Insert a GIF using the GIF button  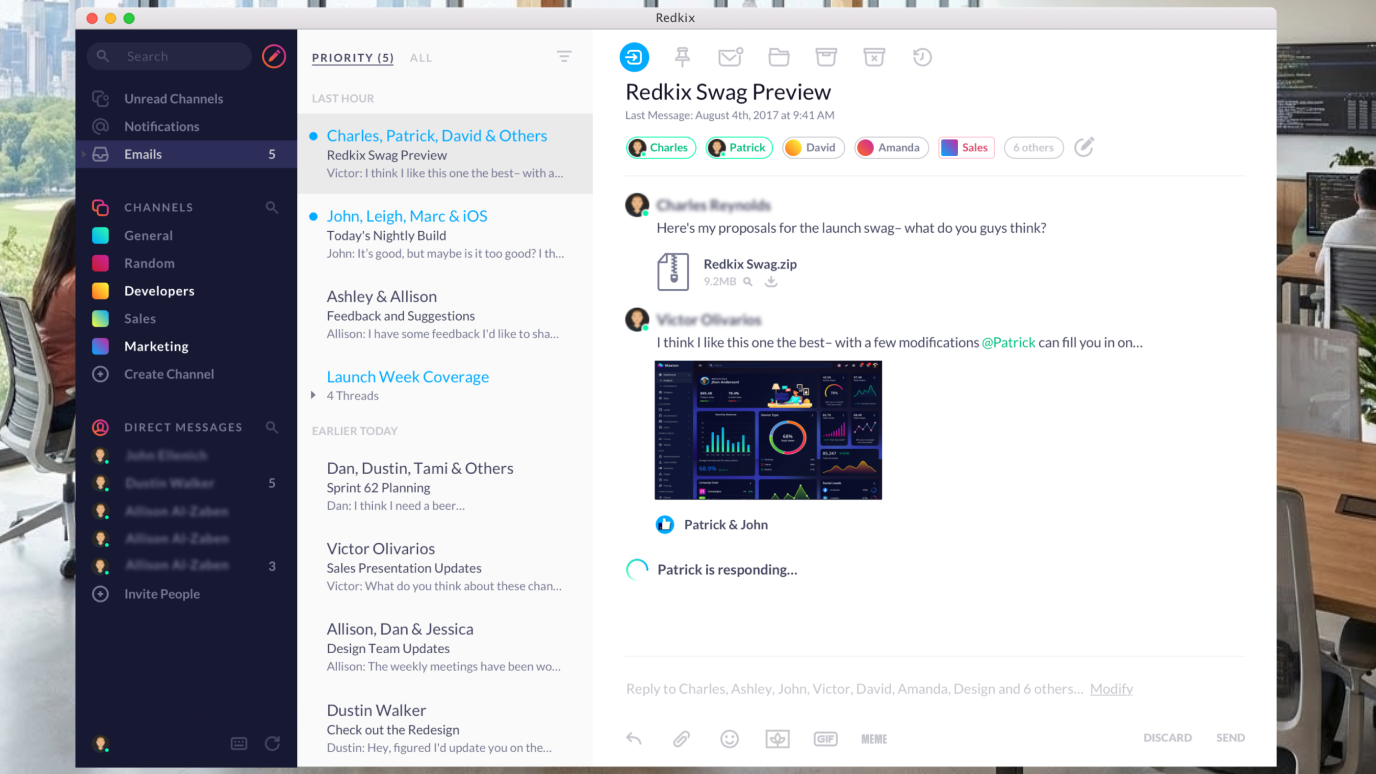pyautogui.click(x=825, y=739)
